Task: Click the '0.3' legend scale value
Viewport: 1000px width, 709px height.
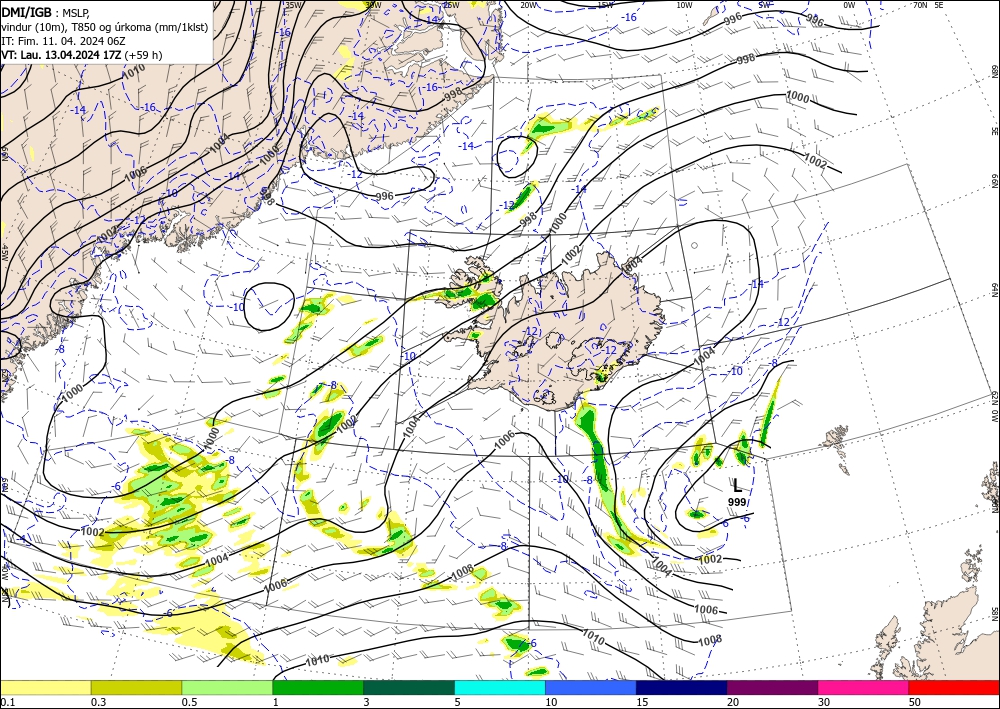Action: [98, 702]
